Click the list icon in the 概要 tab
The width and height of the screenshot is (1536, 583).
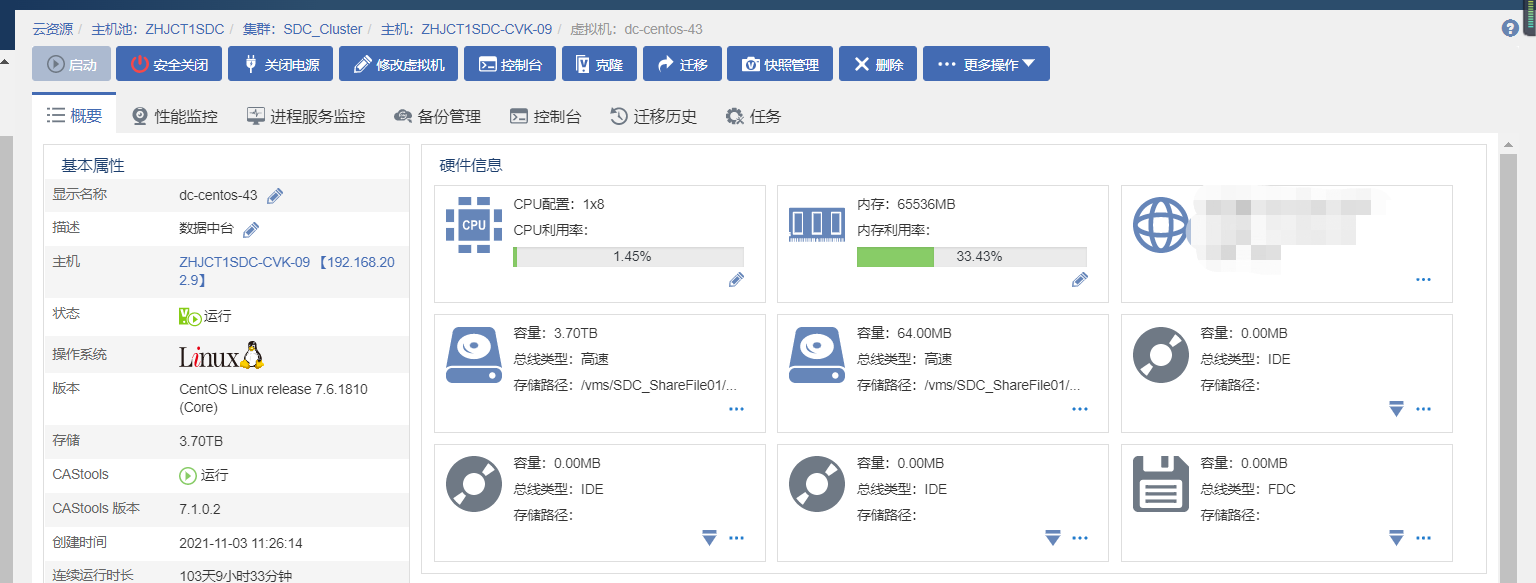[x=56, y=115]
